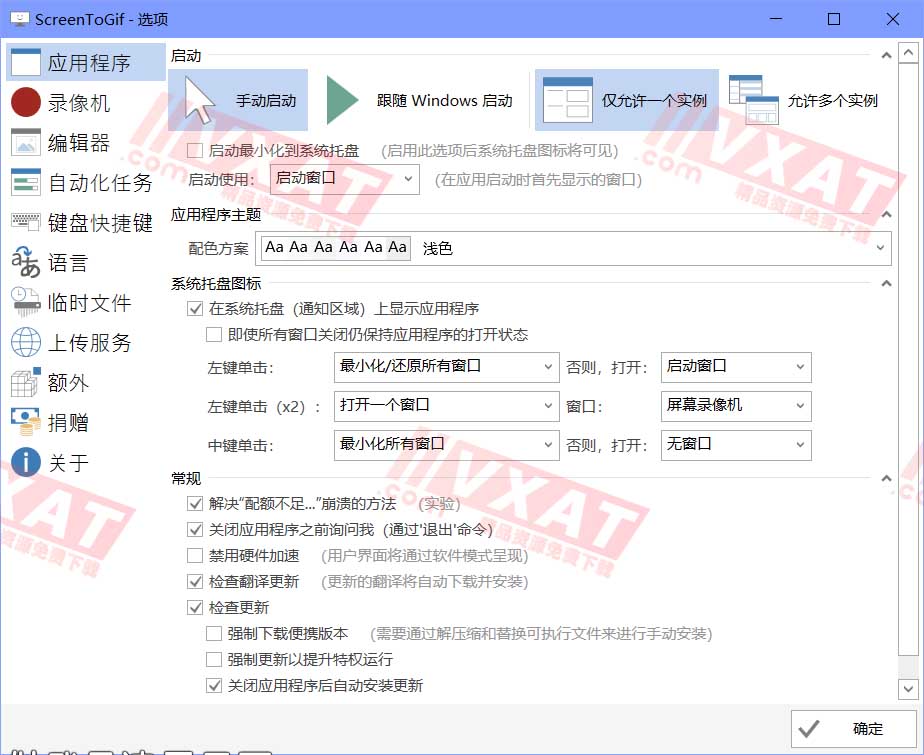
Task: Uncheck 检查翻译更新
Action: [x=195, y=582]
